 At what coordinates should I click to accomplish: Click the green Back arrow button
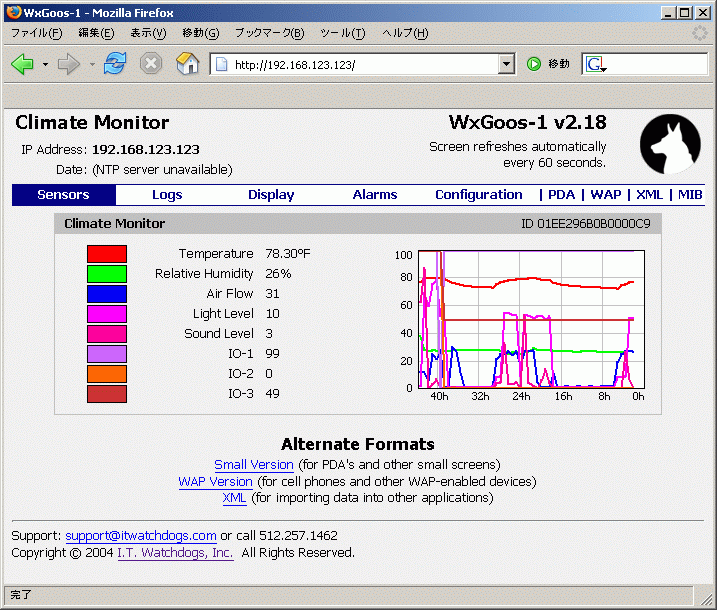click(x=22, y=64)
